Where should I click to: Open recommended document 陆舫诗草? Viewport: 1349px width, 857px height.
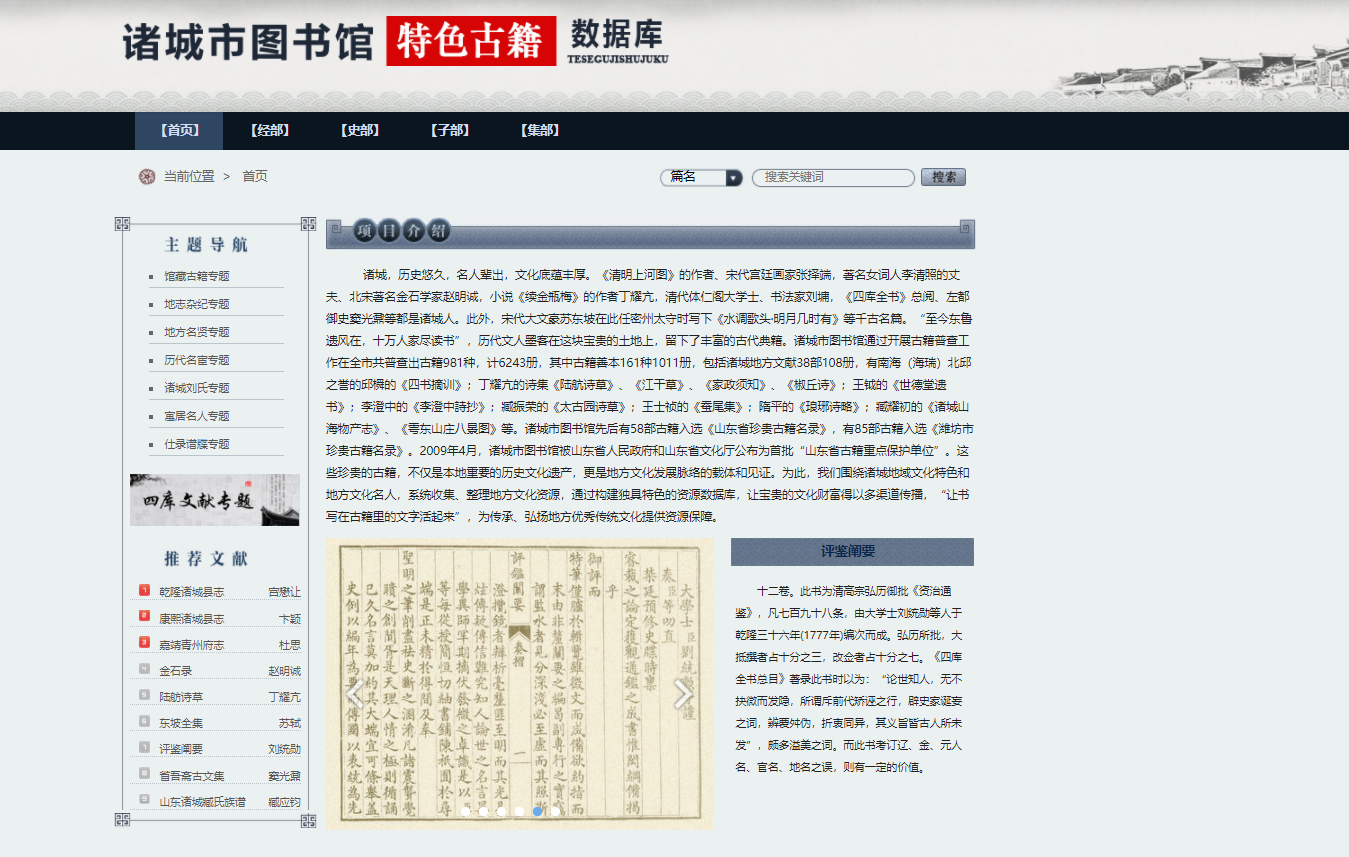click(181, 697)
